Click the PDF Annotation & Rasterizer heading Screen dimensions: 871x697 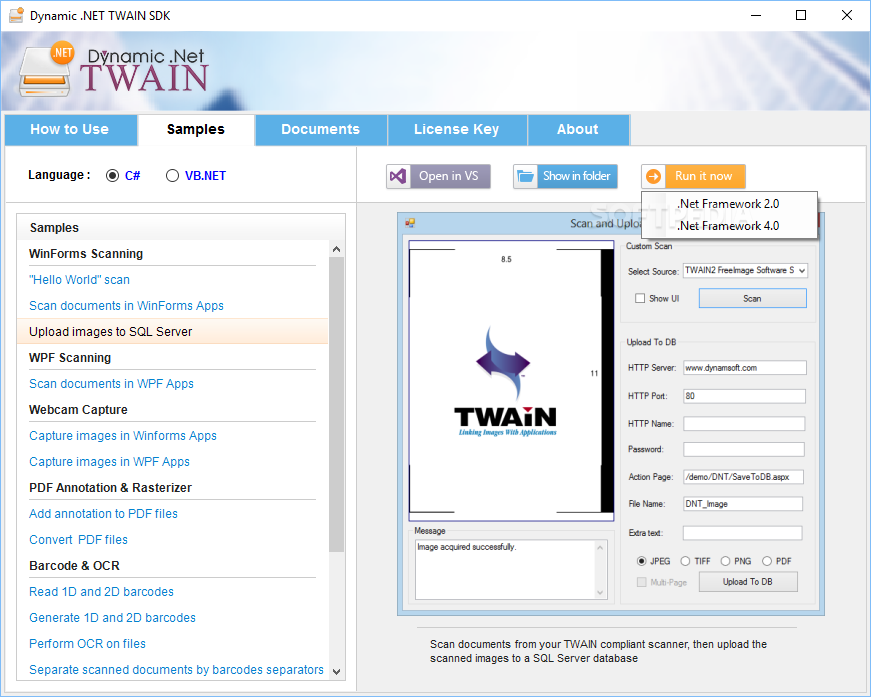coord(111,488)
